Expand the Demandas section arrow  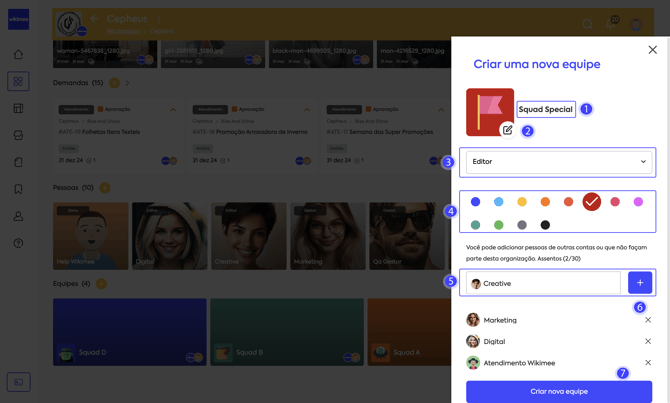(x=128, y=83)
